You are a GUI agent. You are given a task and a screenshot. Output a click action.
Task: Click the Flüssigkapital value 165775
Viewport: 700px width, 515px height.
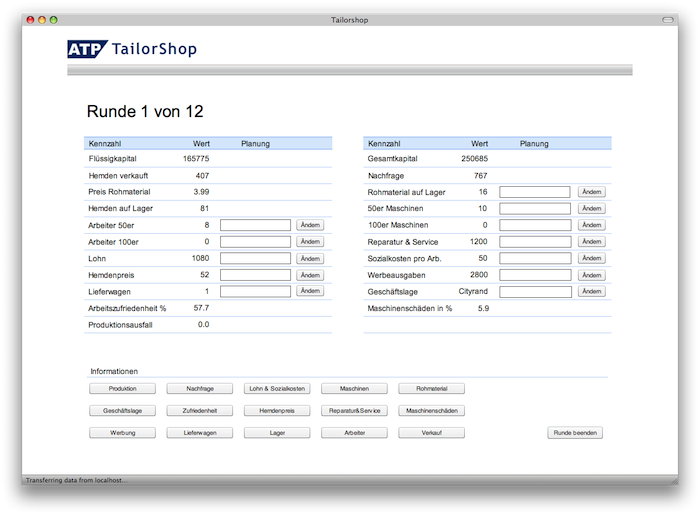tap(196, 158)
